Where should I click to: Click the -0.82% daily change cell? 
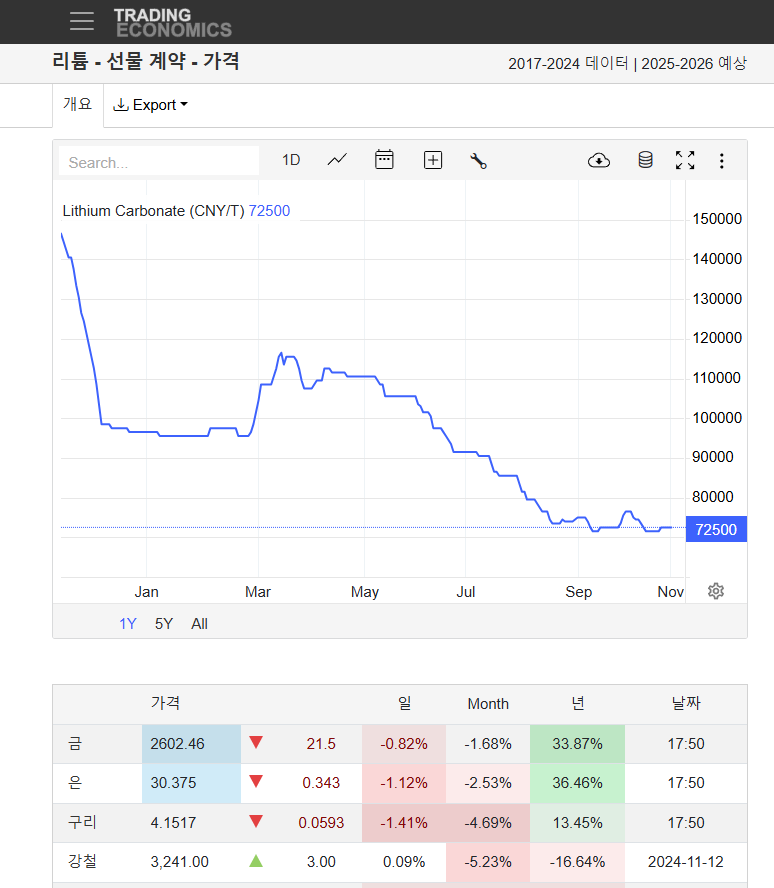point(404,744)
